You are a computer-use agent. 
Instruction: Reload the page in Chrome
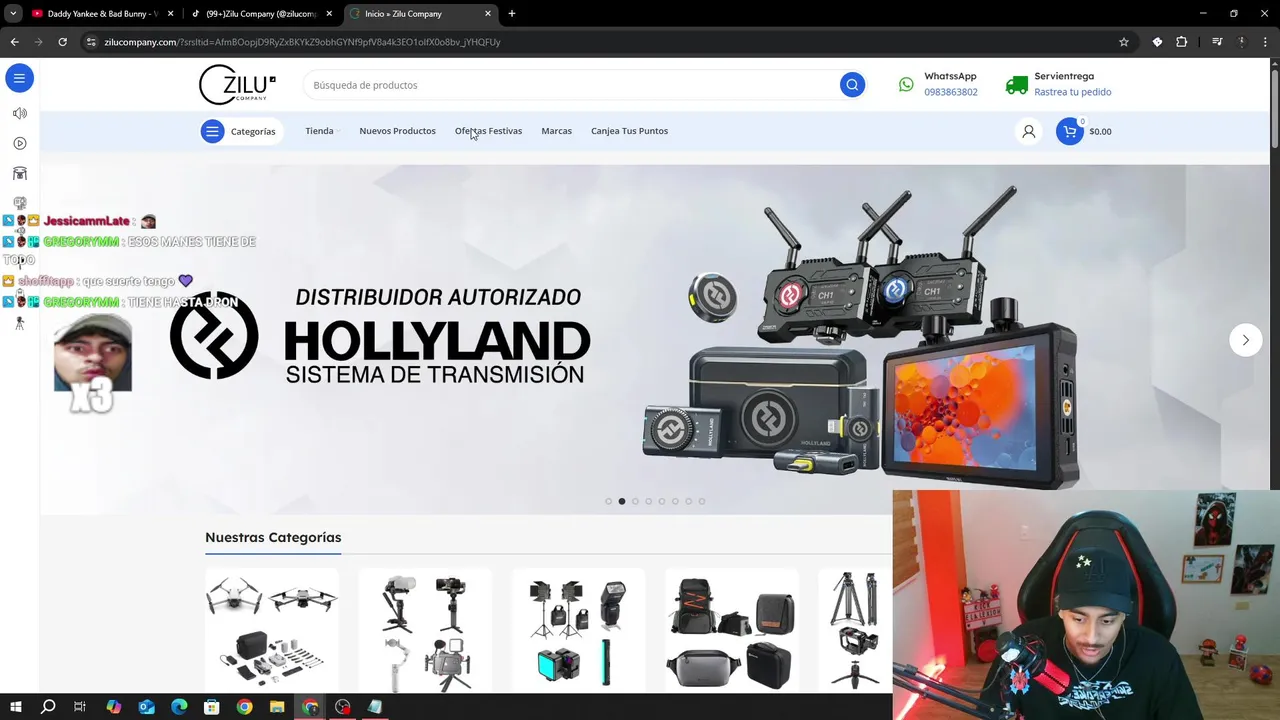pos(62,42)
